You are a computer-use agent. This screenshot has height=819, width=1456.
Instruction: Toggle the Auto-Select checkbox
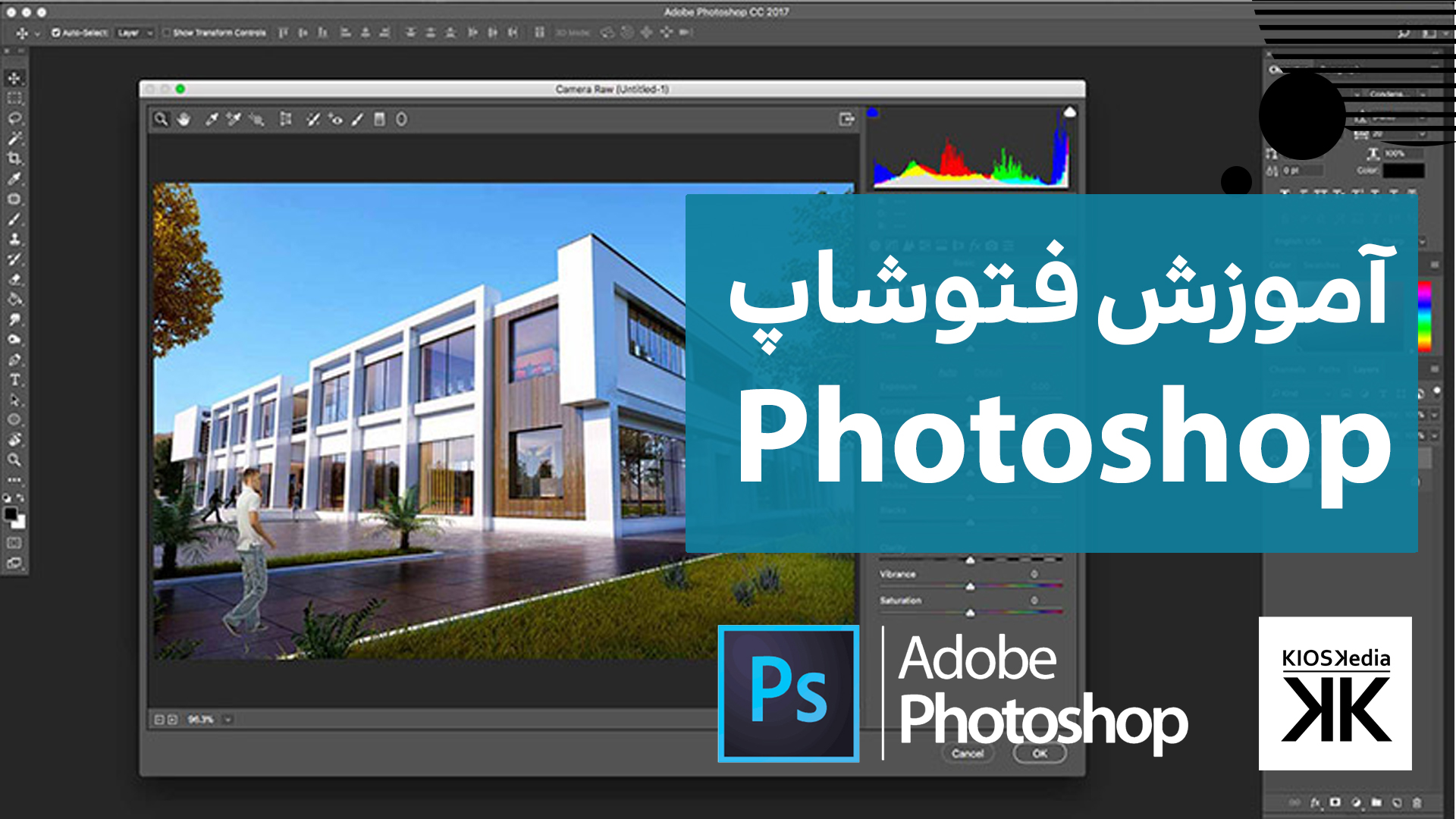[x=55, y=33]
